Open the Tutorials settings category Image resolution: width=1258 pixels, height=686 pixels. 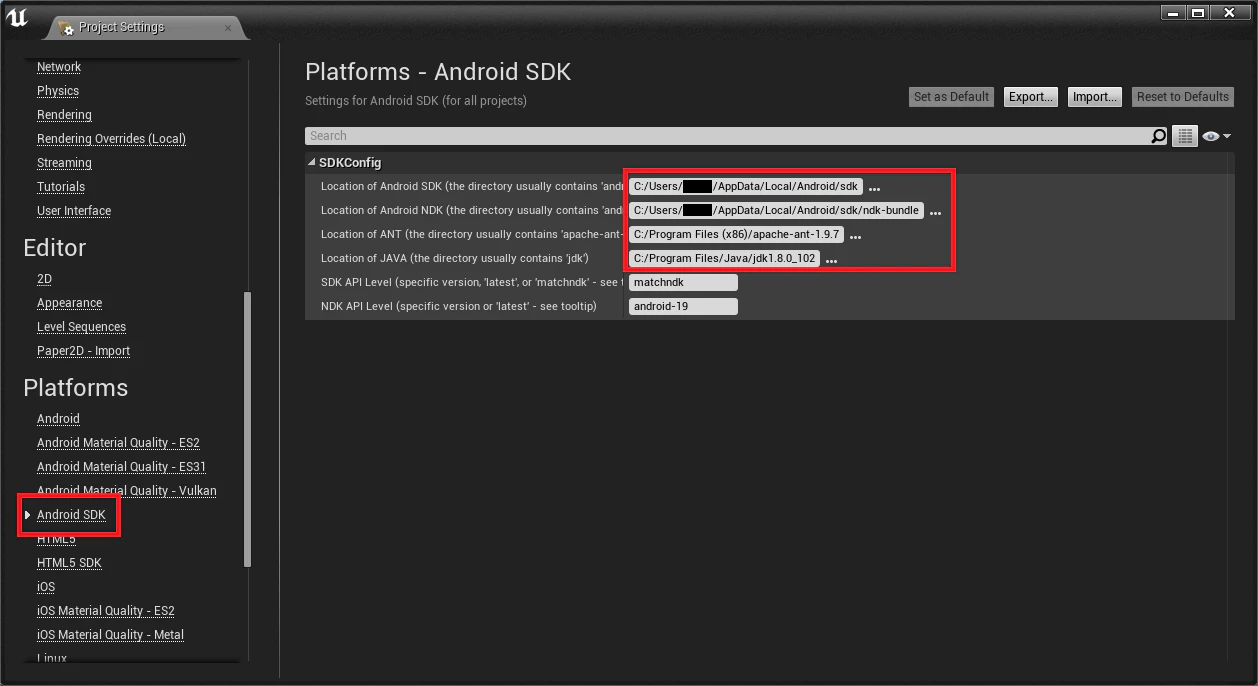click(x=61, y=187)
